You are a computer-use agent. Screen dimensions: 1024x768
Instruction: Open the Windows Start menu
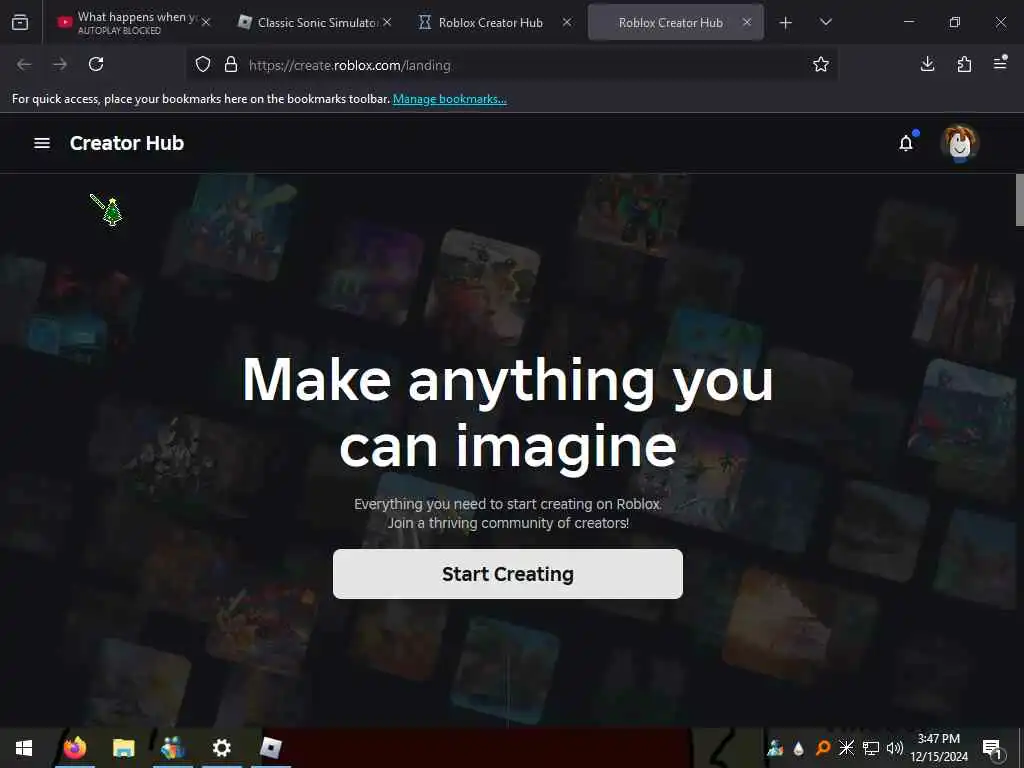coord(24,748)
